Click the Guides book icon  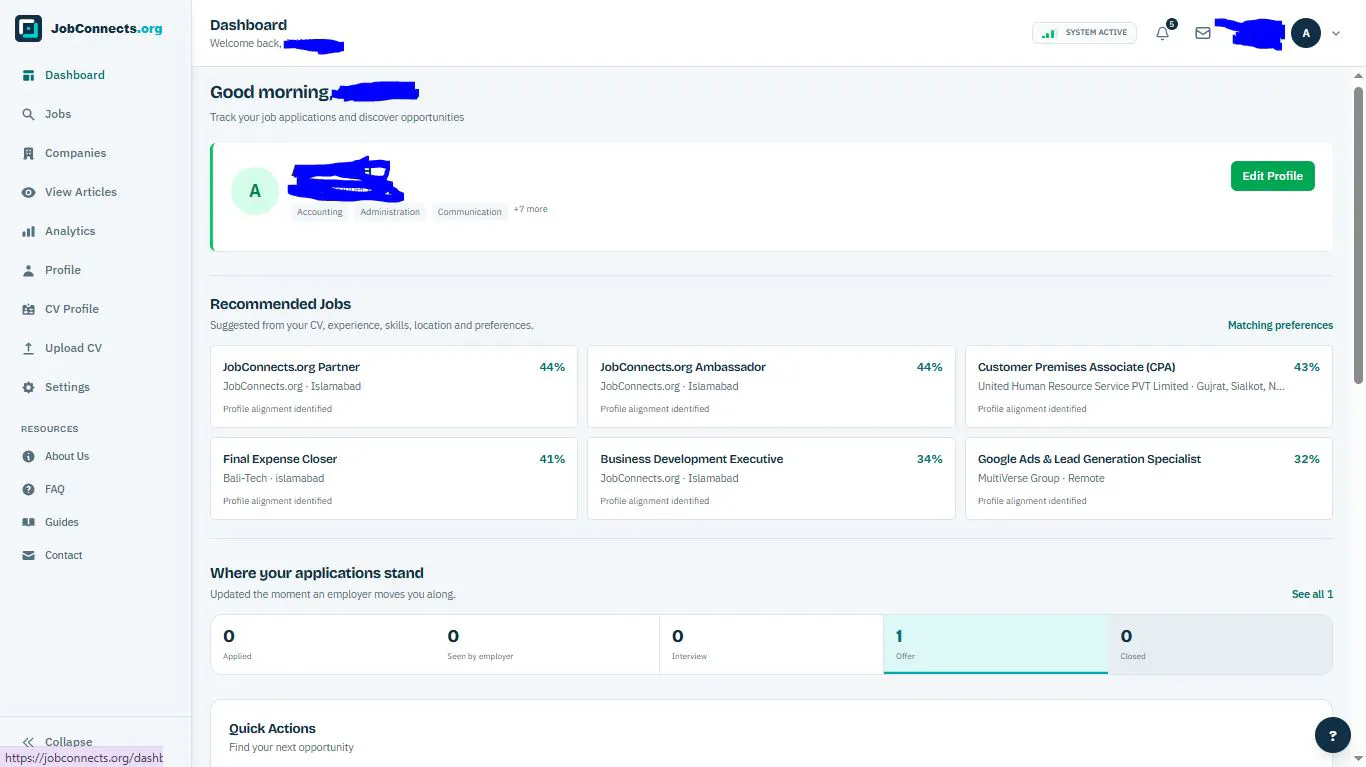[x=28, y=522]
